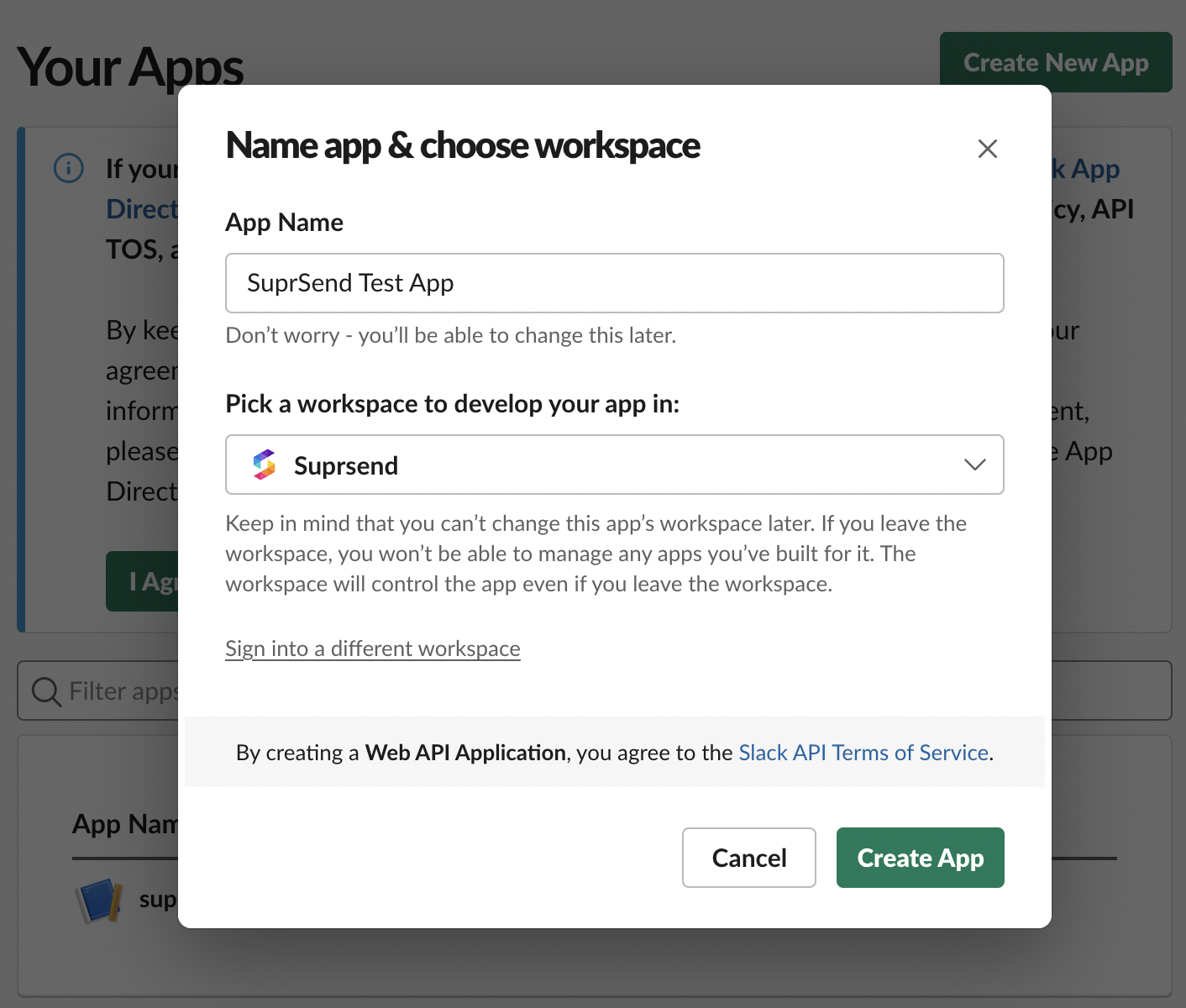
Task: Click the hint text 'Don't worry - you'll be able to change this later.'
Action: 451,335
